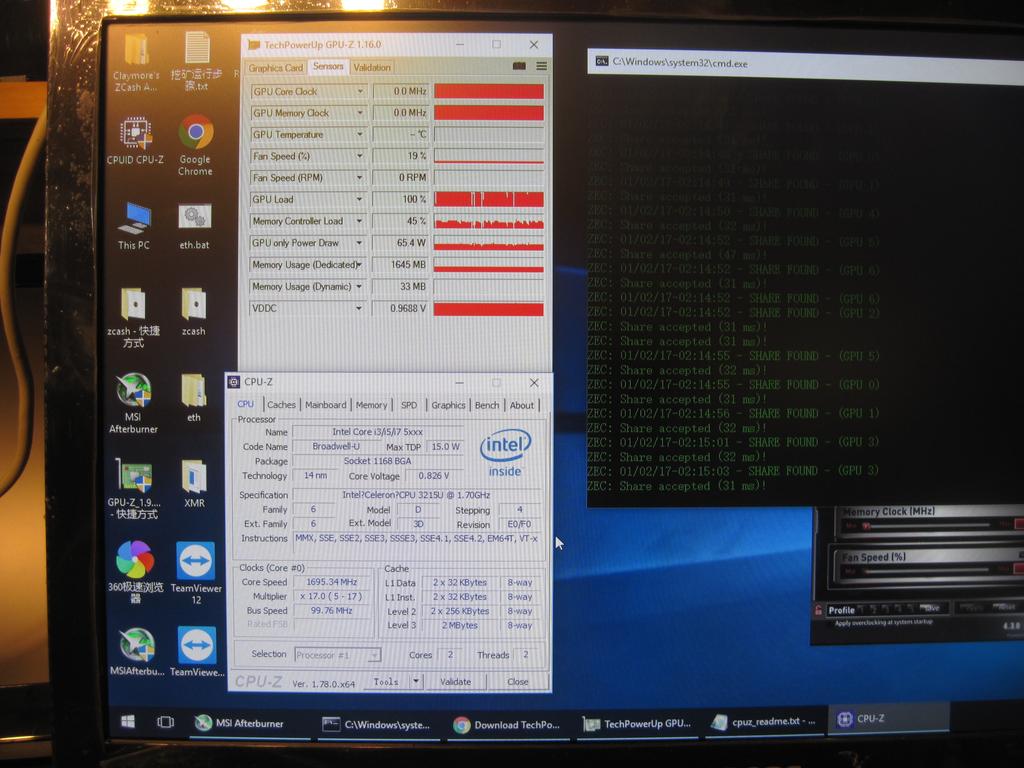Viewport: 1024px width, 768px height.
Task: Select the This PC desktop icon
Action: coord(134,226)
